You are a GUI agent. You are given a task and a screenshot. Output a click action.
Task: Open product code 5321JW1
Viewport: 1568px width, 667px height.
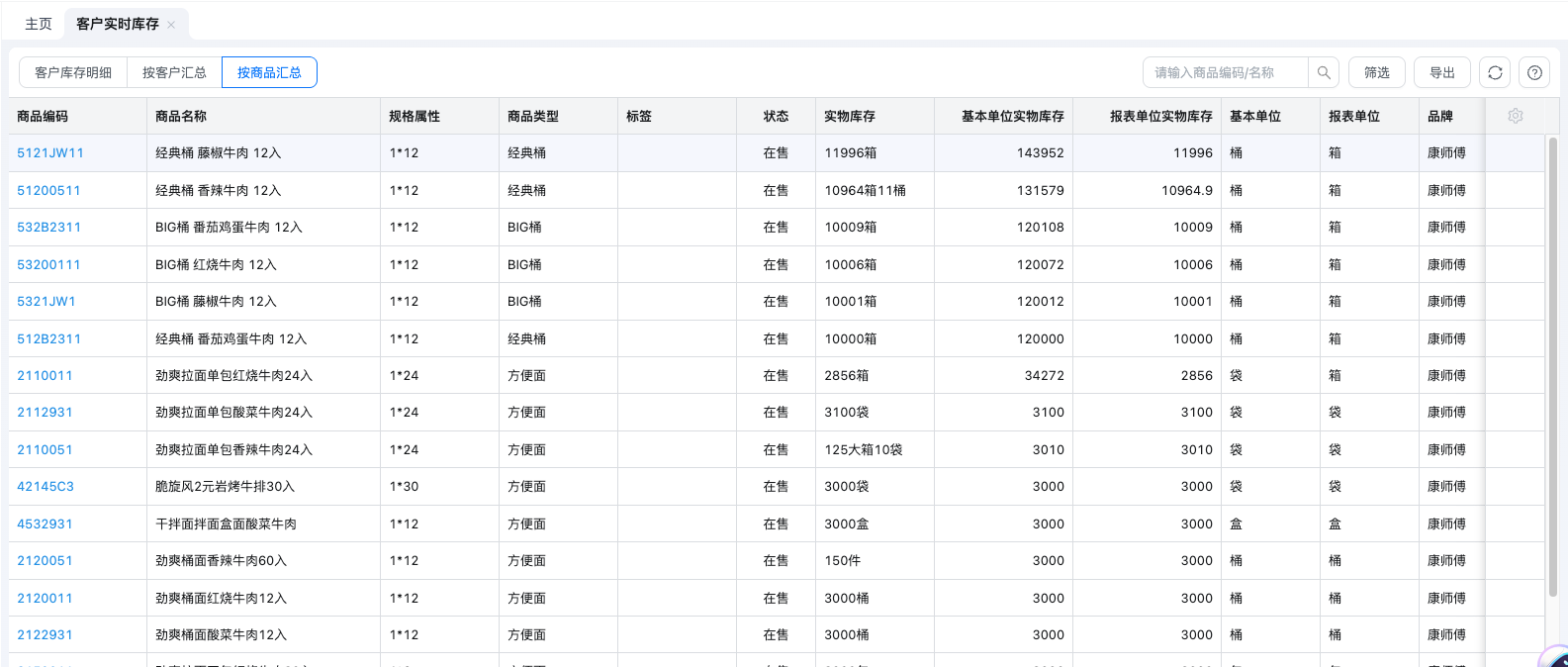click(46, 302)
